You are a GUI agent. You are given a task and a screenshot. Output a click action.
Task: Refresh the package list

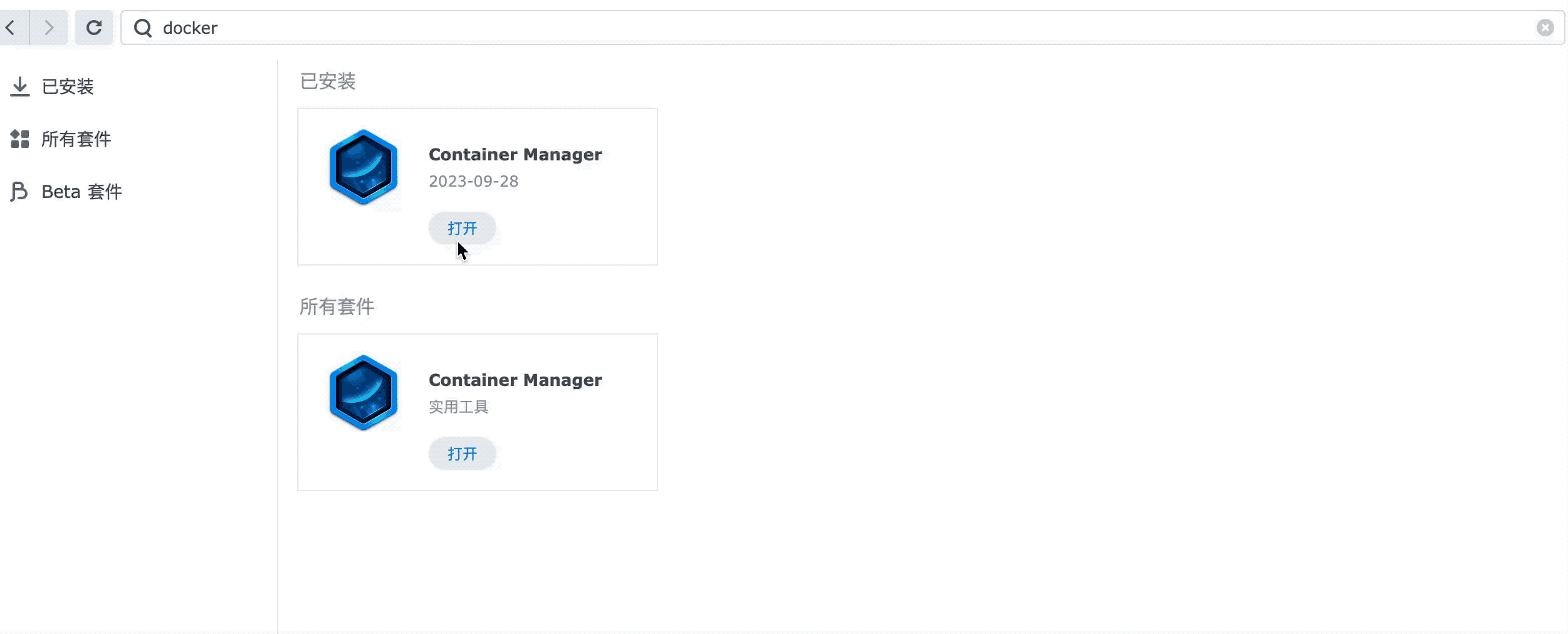(94, 28)
